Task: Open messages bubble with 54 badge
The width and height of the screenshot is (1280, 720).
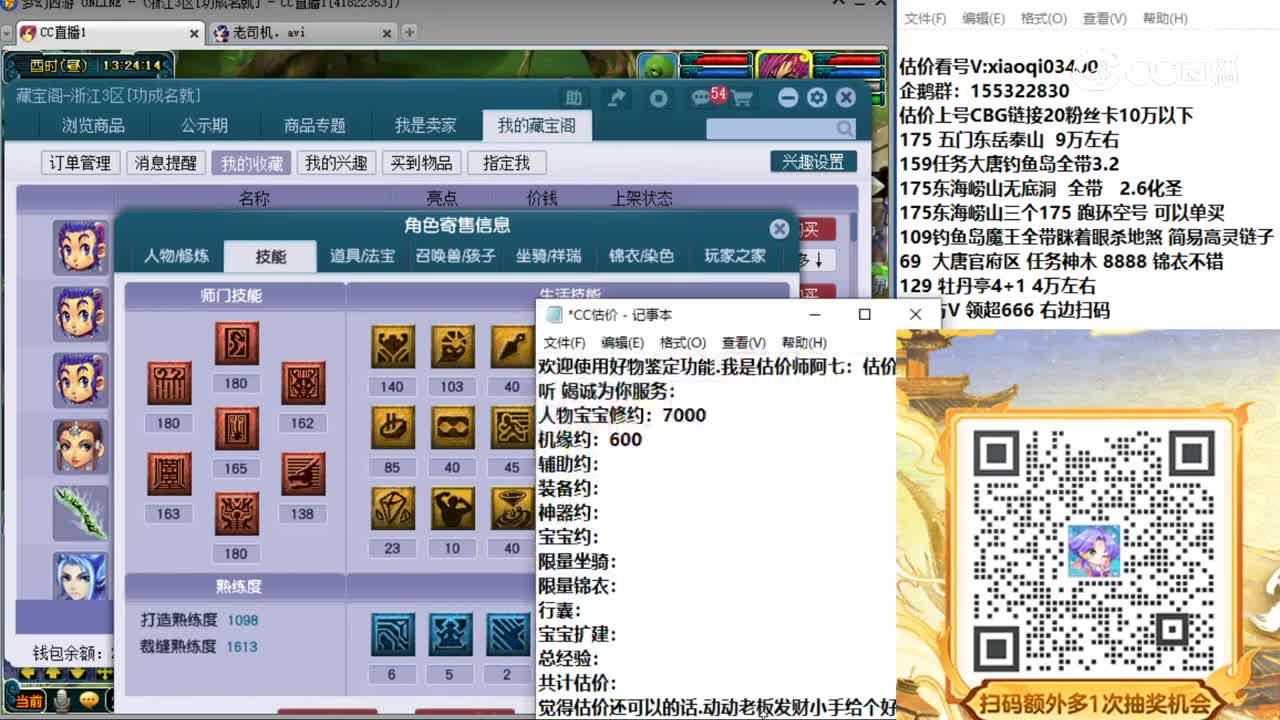Action: [704, 97]
